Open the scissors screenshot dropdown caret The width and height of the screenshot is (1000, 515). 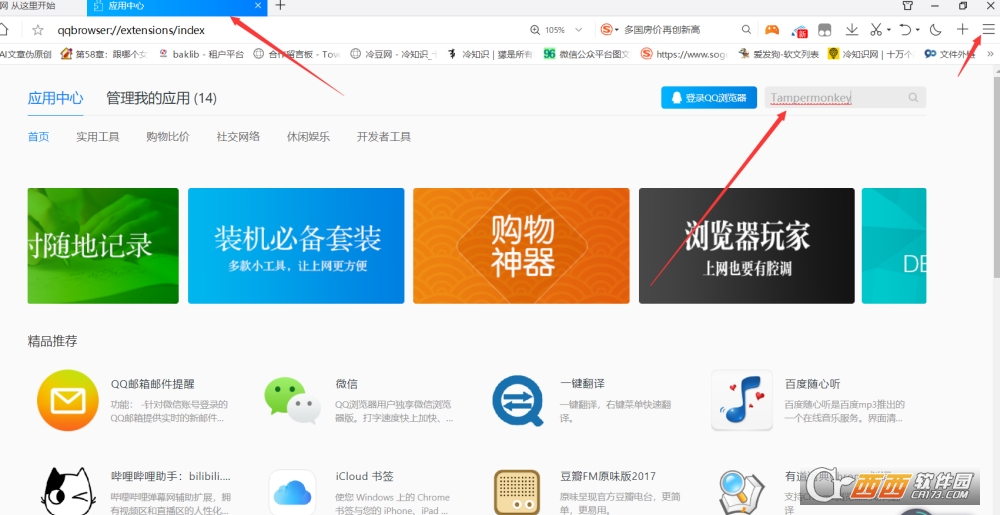coord(889,30)
